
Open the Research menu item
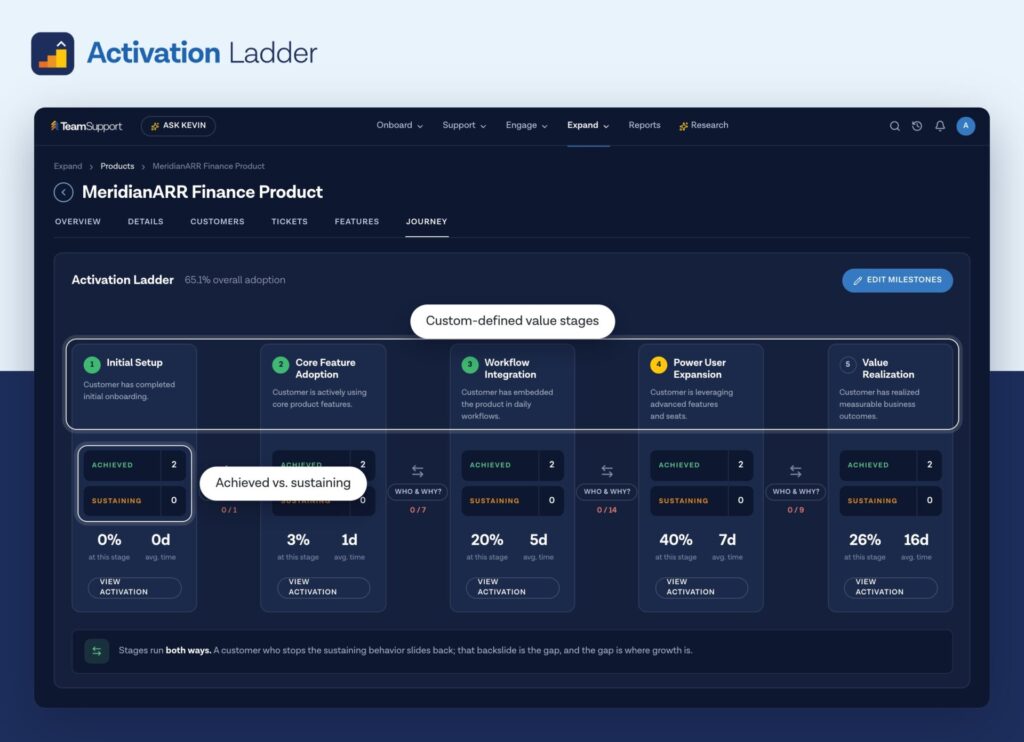pos(703,125)
